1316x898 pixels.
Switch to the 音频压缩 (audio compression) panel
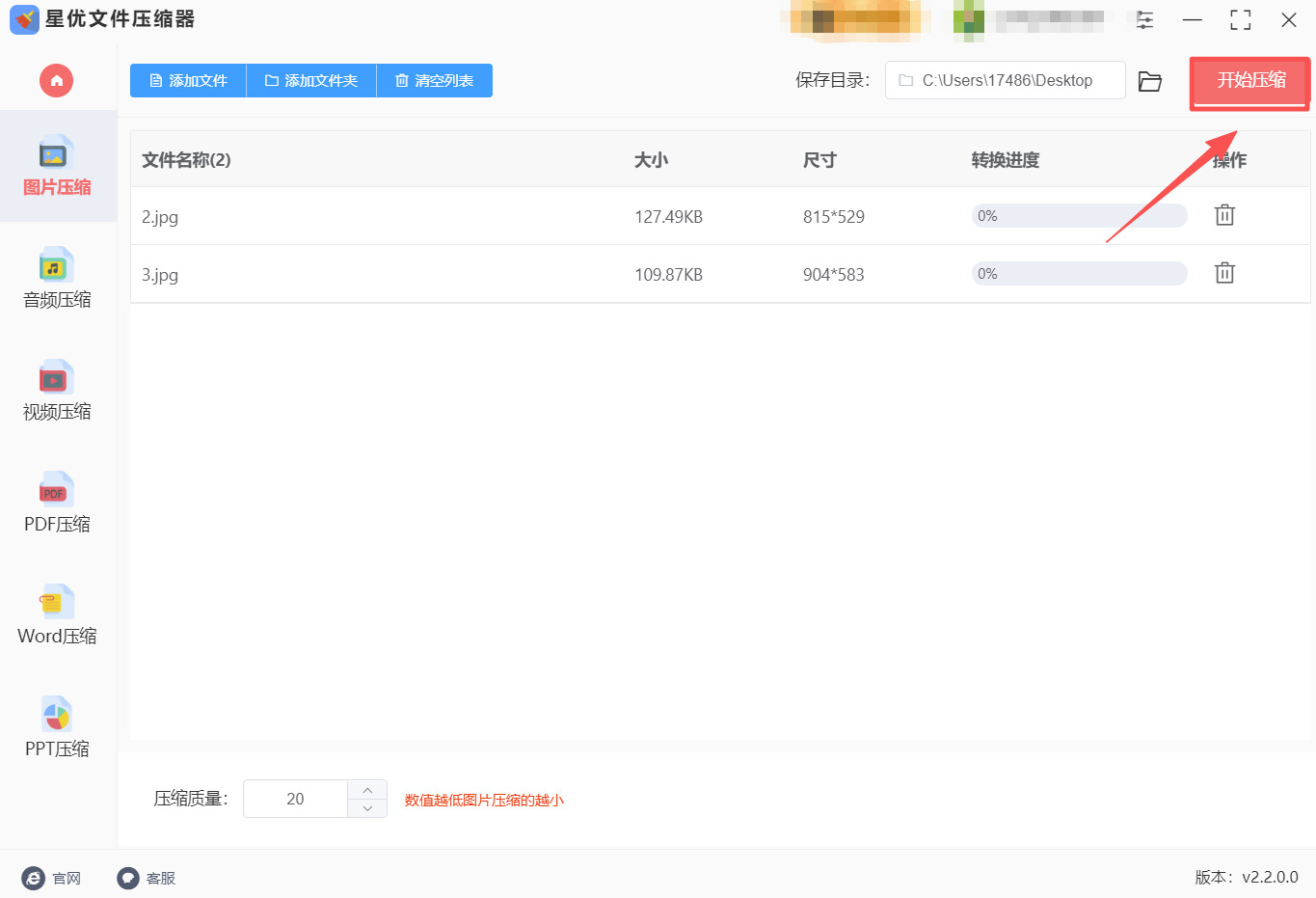click(56, 278)
